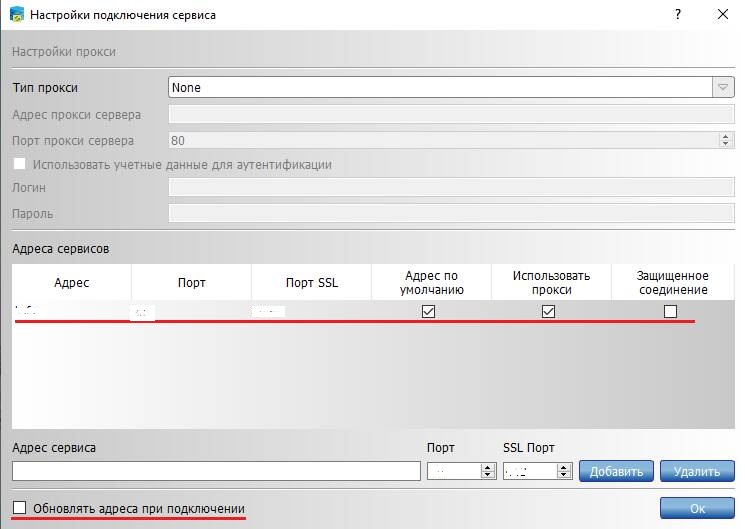Click the app icon in title bar

(17, 15)
